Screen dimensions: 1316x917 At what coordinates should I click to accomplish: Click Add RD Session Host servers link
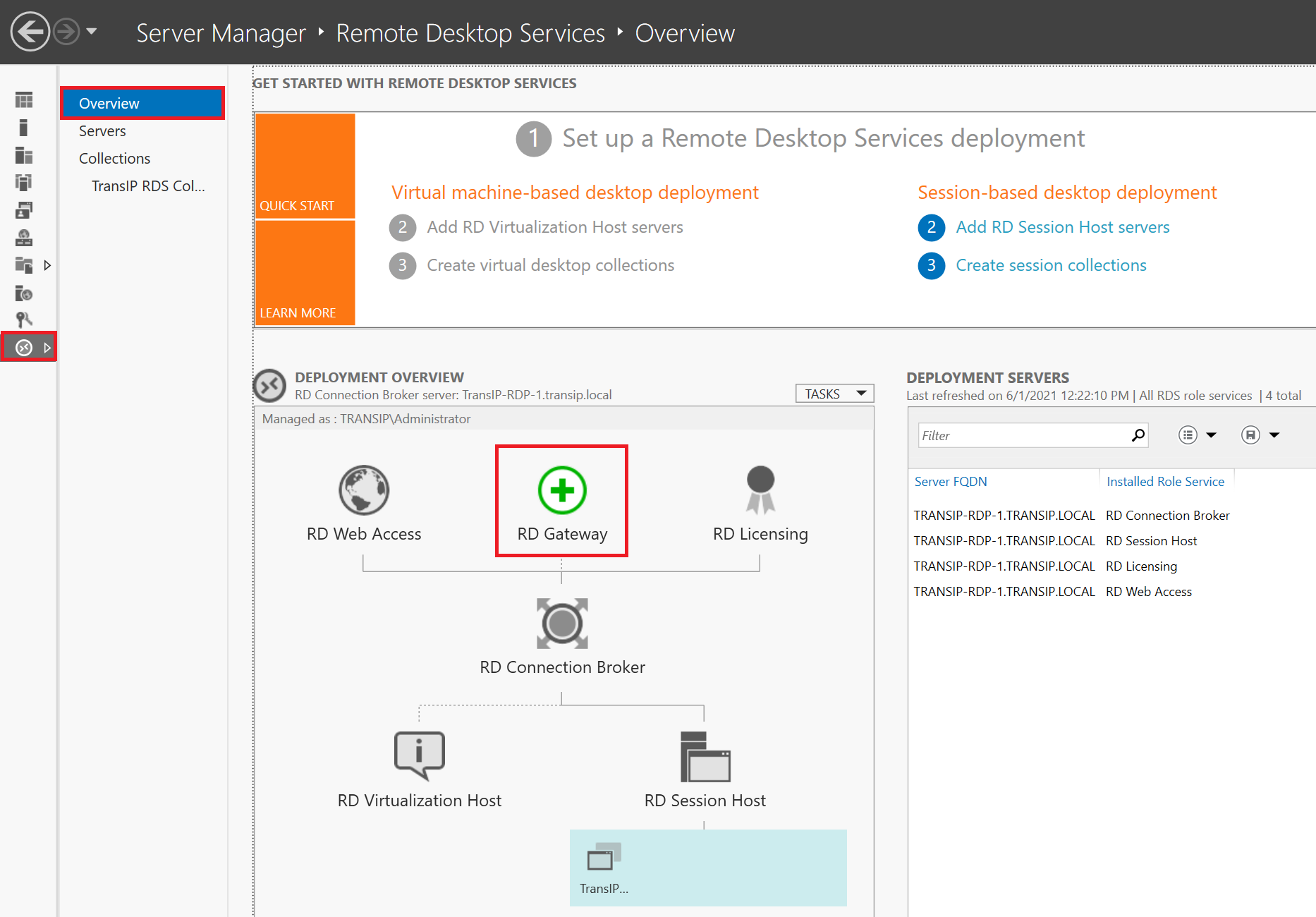point(1062,227)
